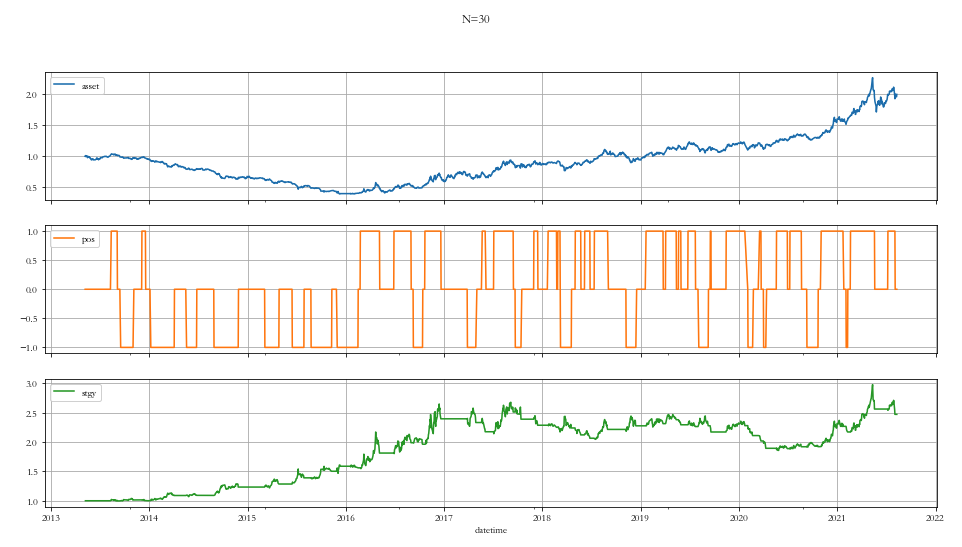Select the 'stgy' legend label text
This screenshot has height=547, width=962.
89,393
